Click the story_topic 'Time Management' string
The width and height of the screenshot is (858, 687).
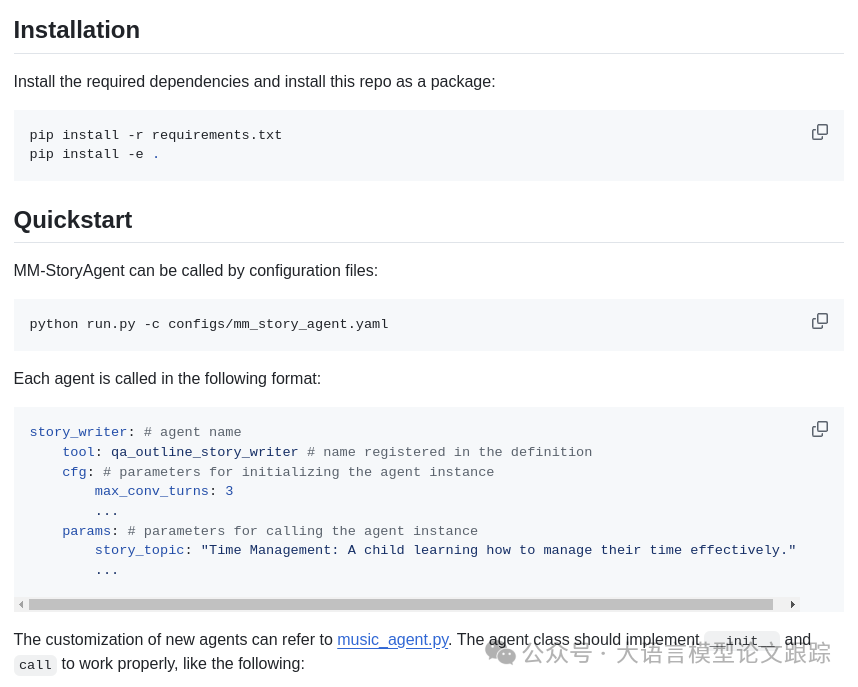tap(498, 550)
